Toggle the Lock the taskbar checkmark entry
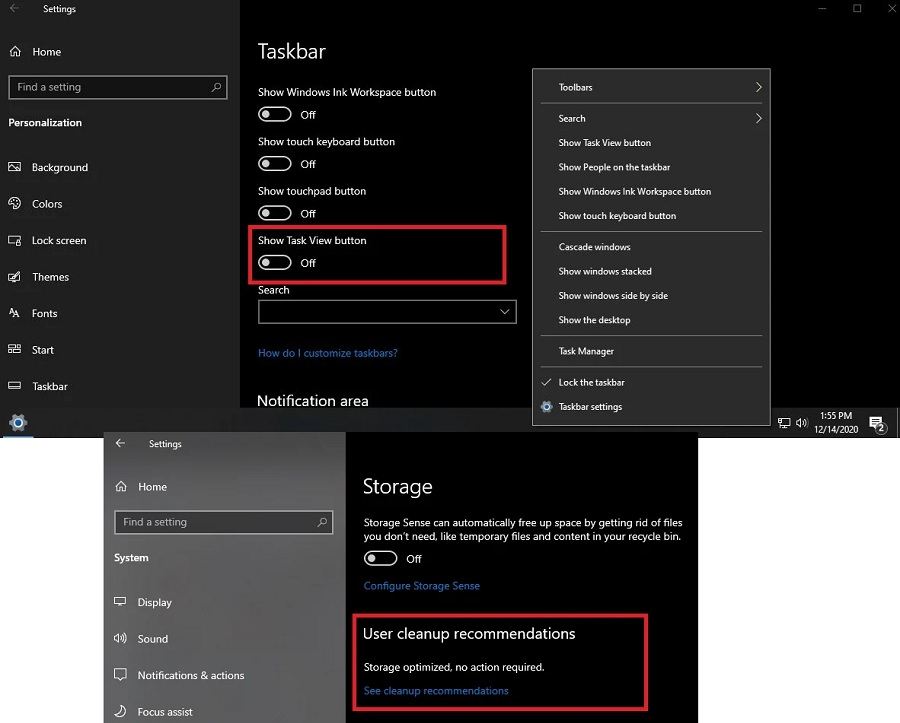Viewport: 900px width, 723px height. point(651,382)
